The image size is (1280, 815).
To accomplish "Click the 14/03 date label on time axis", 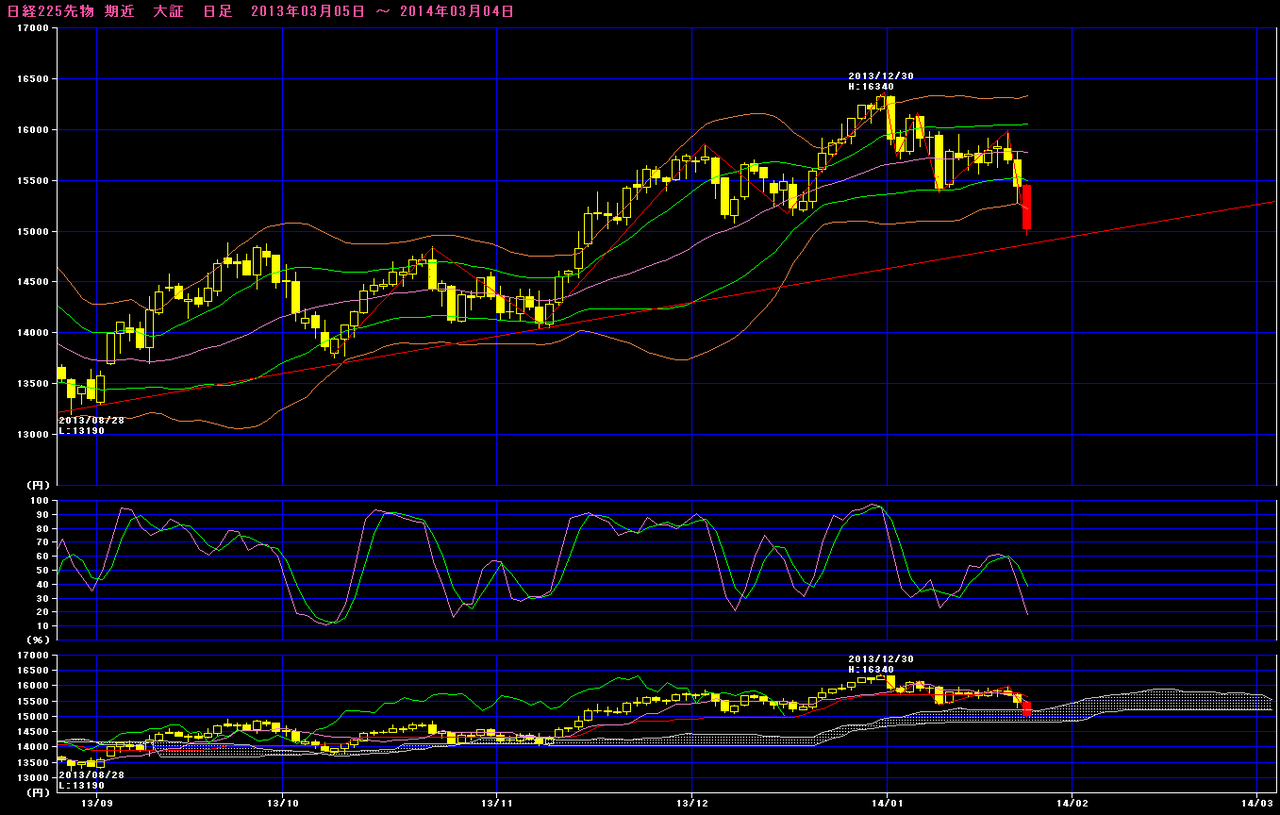I will point(1257,802).
